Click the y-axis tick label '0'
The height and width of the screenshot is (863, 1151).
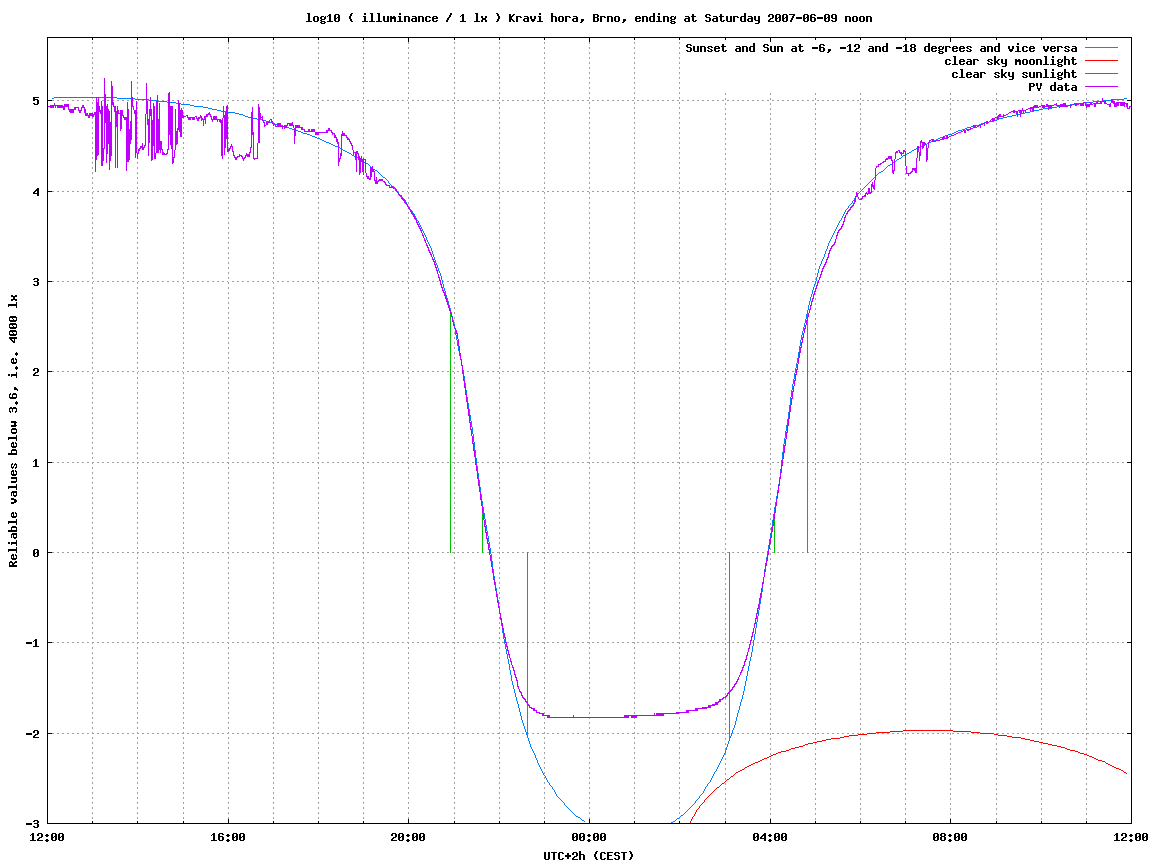35,553
